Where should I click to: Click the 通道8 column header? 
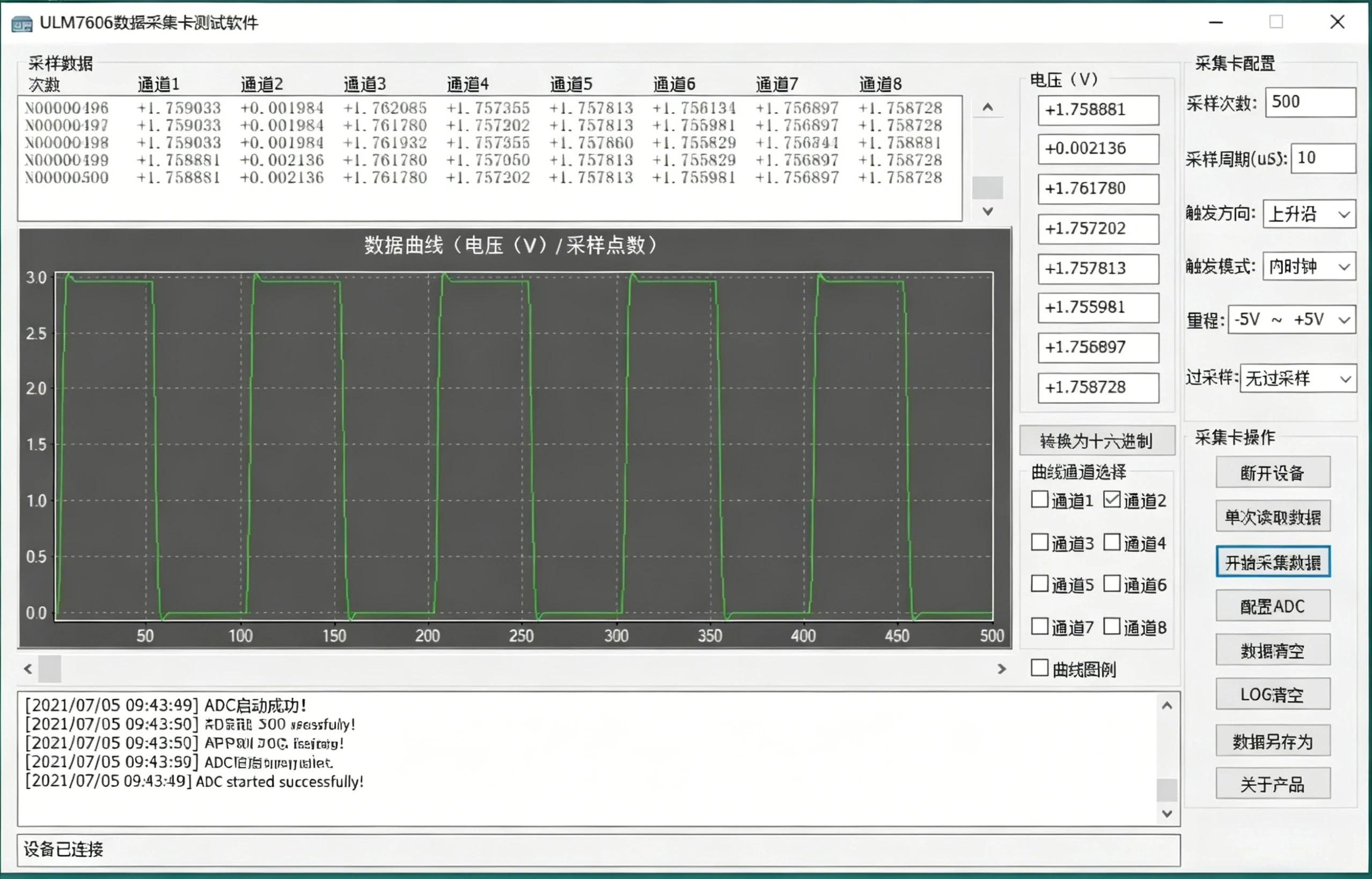[x=881, y=85]
